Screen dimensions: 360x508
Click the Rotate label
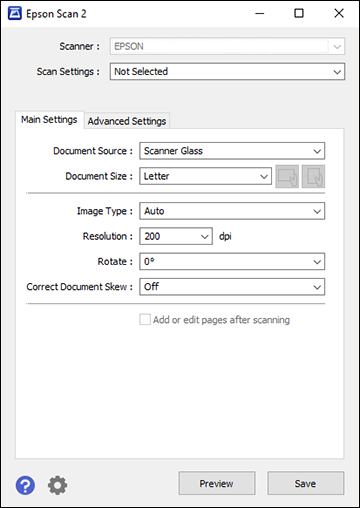coord(115,262)
